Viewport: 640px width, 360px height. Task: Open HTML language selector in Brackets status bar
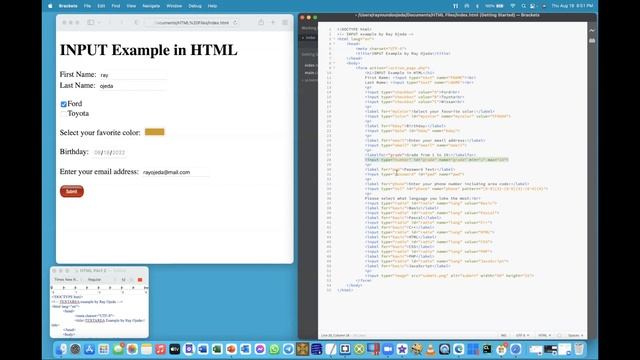click(544, 336)
